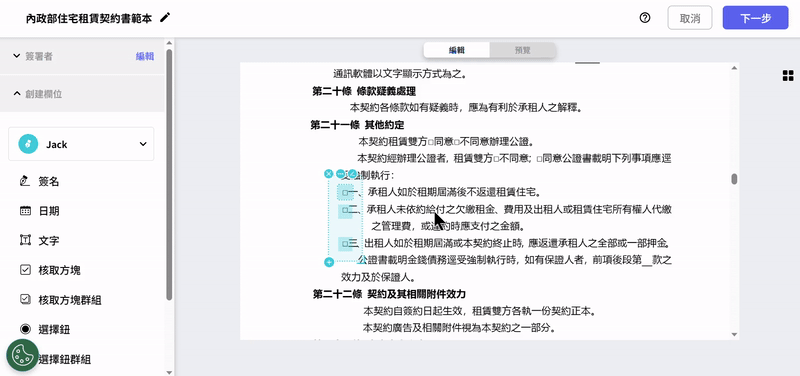The width and height of the screenshot is (800, 376).
Task: Click the left sidebar scrollbar
Action: tap(169, 174)
